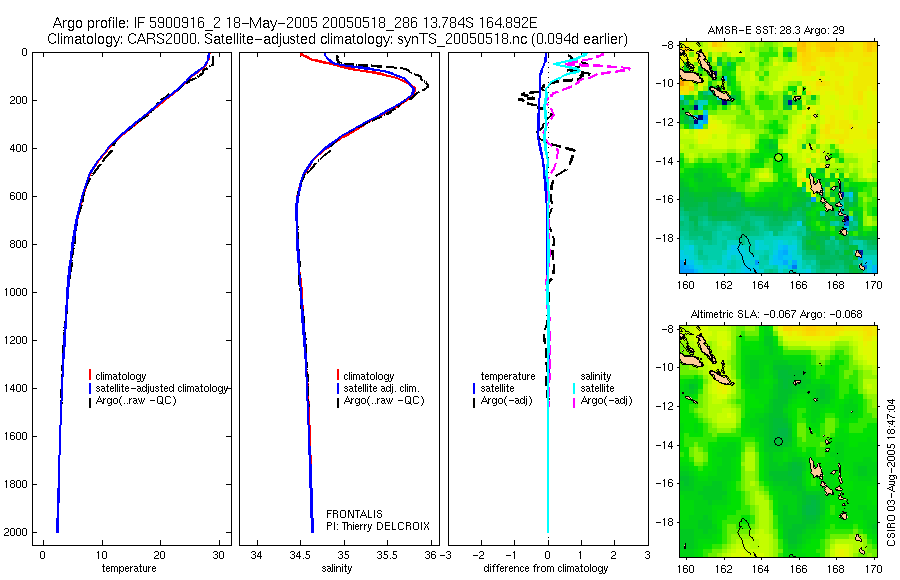Click the 'FRONTALIS' project label
This screenshot has height=580, width=900.
(354, 514)
